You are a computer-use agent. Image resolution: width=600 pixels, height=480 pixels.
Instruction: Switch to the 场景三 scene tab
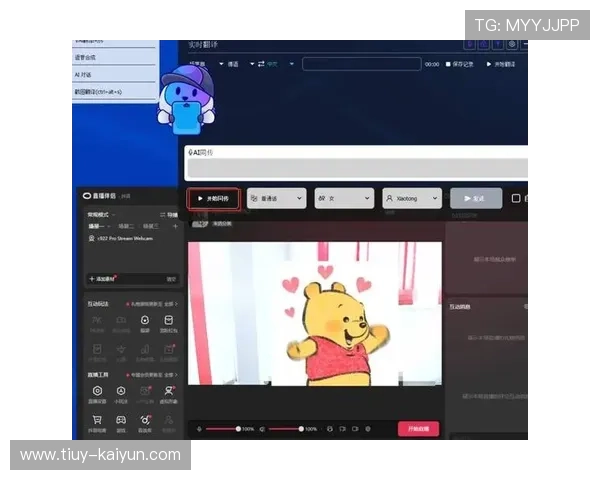[x=151, y=226]
